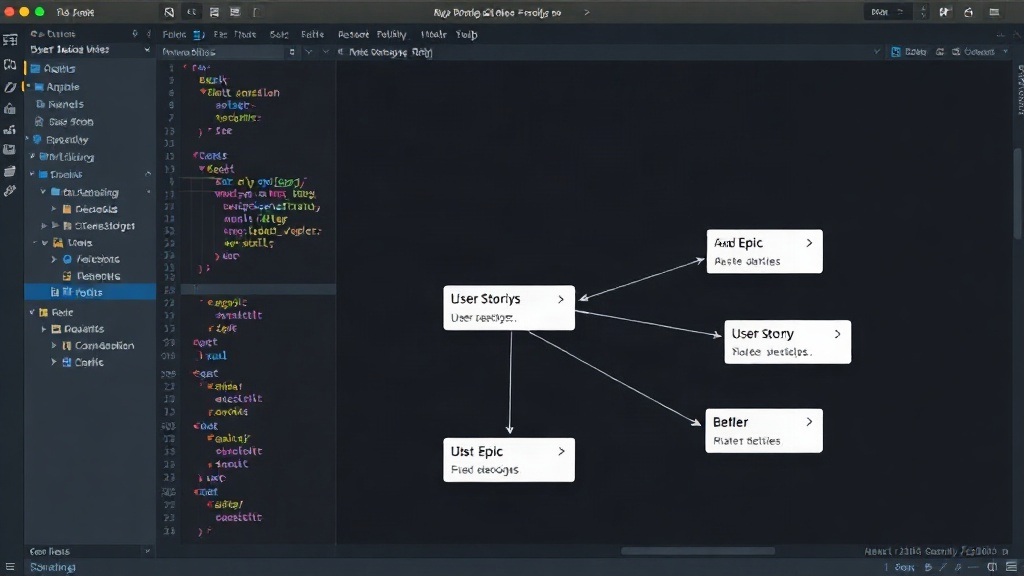Select the User Storys diagram card
The height and width of the screenshot is (576, 1024).
509,308
